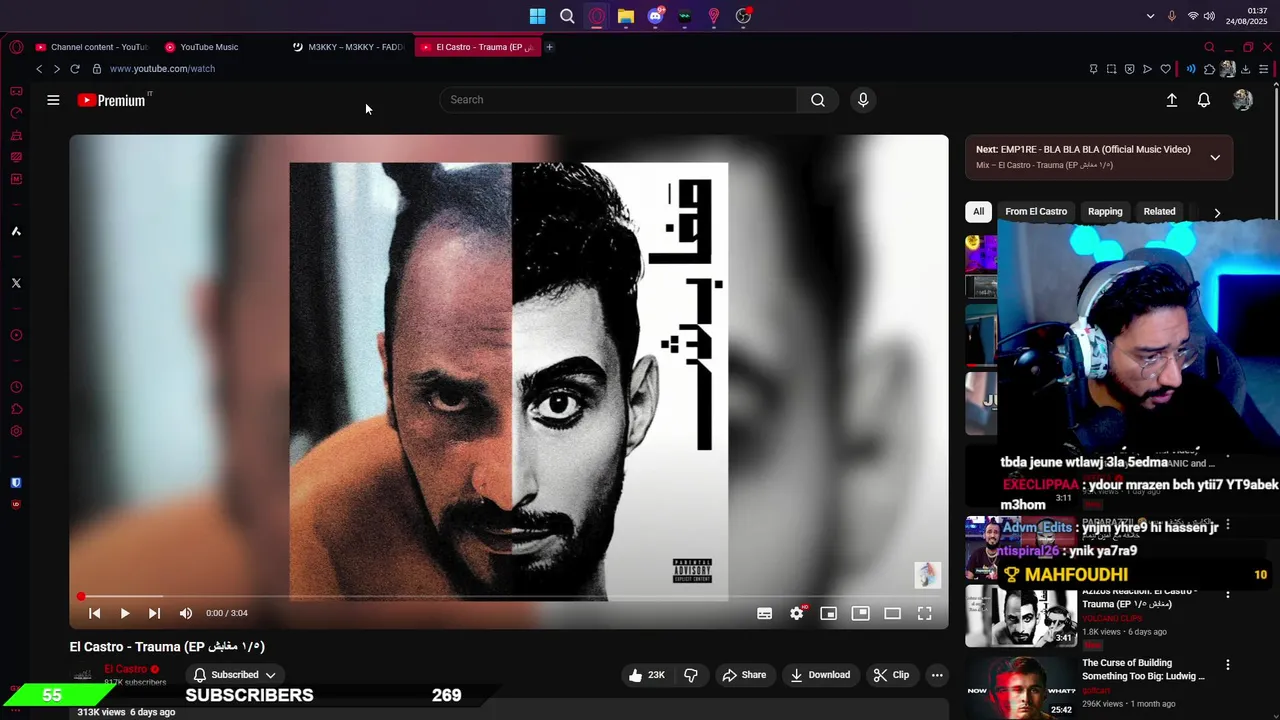Open the Create upload icon
This screenshot has height=720, width=1280.
[x=1172, y=100]
